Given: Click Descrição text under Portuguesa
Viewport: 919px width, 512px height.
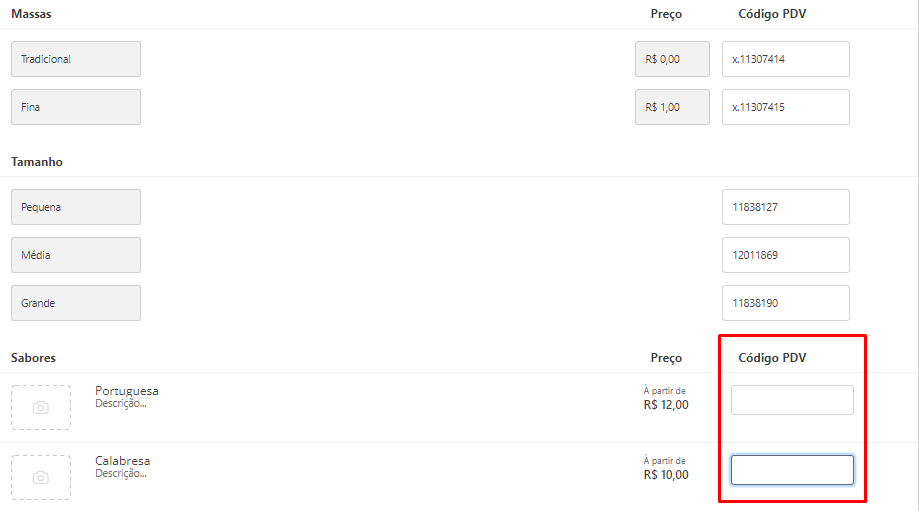Looking at the screenshot, I should click(x=121, y=404).
